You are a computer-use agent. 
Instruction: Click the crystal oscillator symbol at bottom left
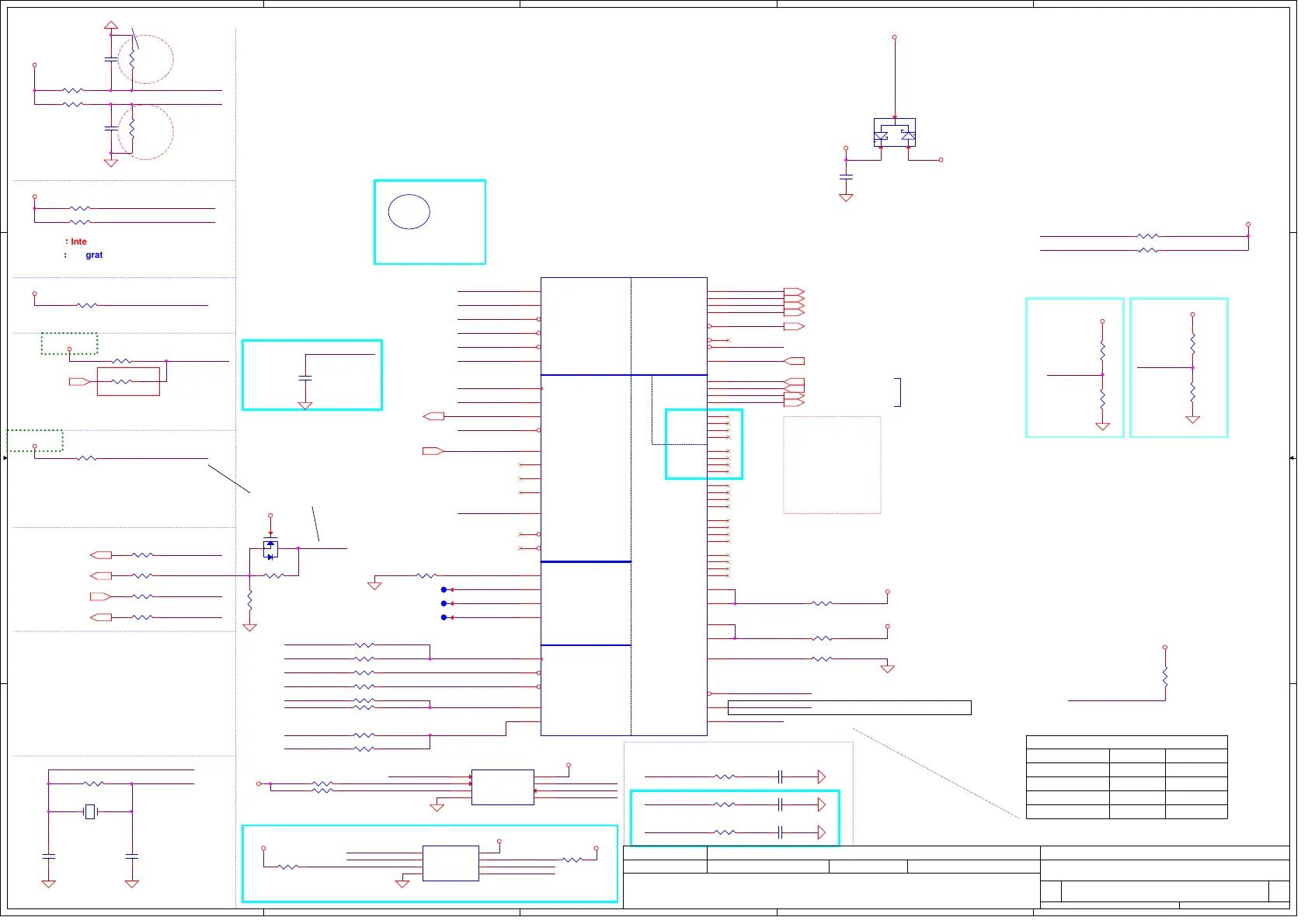[90, 811]
